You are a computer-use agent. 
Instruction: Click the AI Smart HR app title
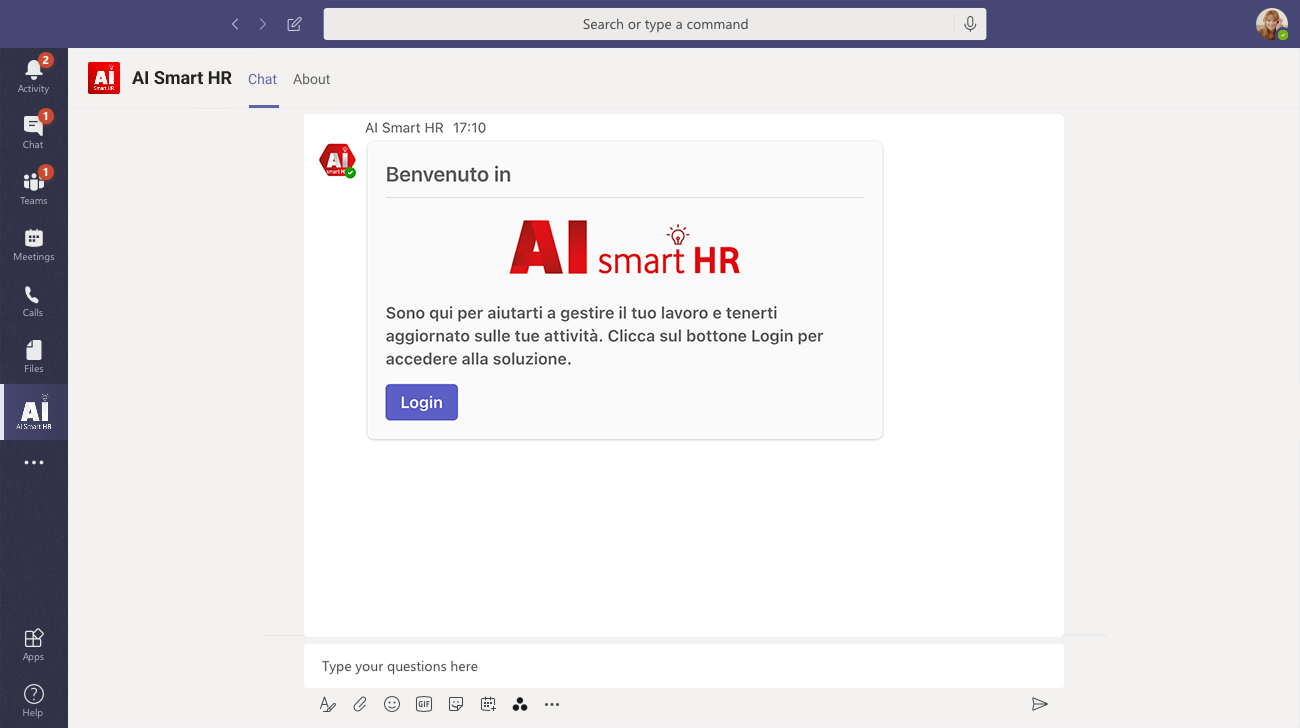(182, 78)
